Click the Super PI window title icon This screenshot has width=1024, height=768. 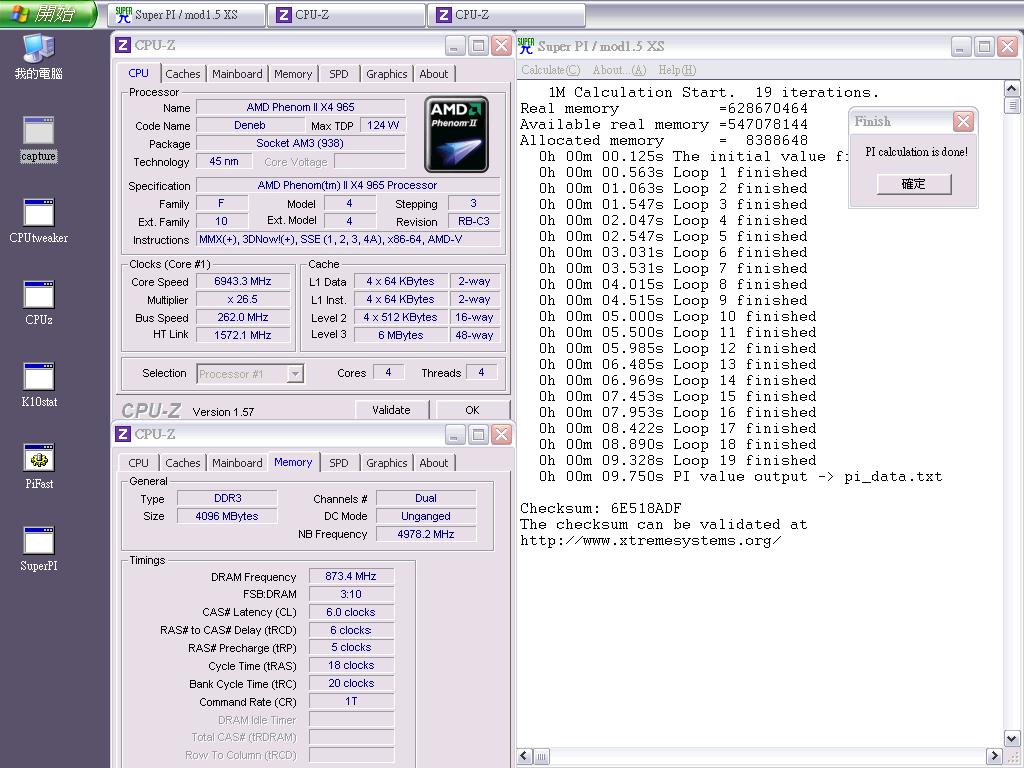coord(526,46)
